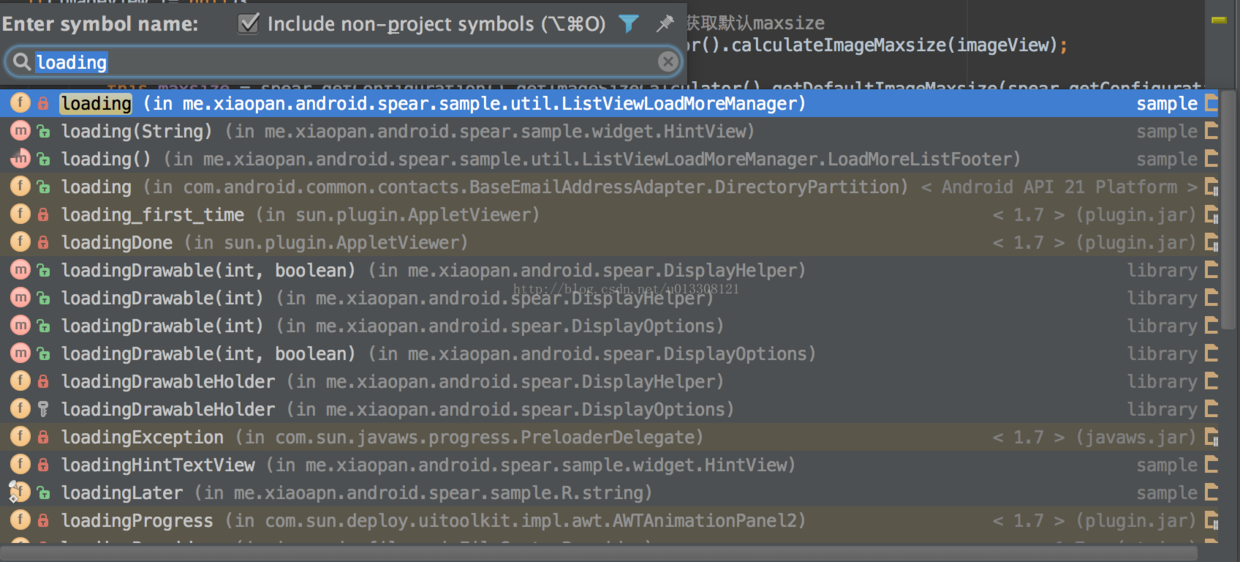Click the magnifier icon in search field
The height and width of the screenshot is (562, 1240).
click(x=20, y=62)
